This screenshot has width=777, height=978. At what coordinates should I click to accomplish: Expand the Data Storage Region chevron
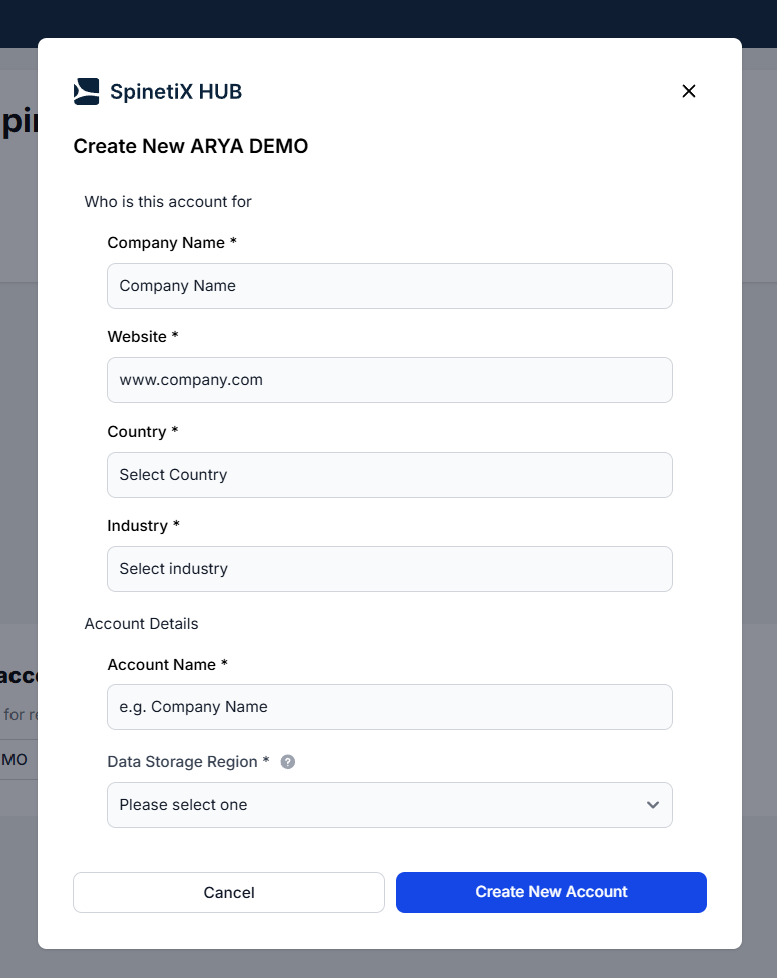(653, 805)
